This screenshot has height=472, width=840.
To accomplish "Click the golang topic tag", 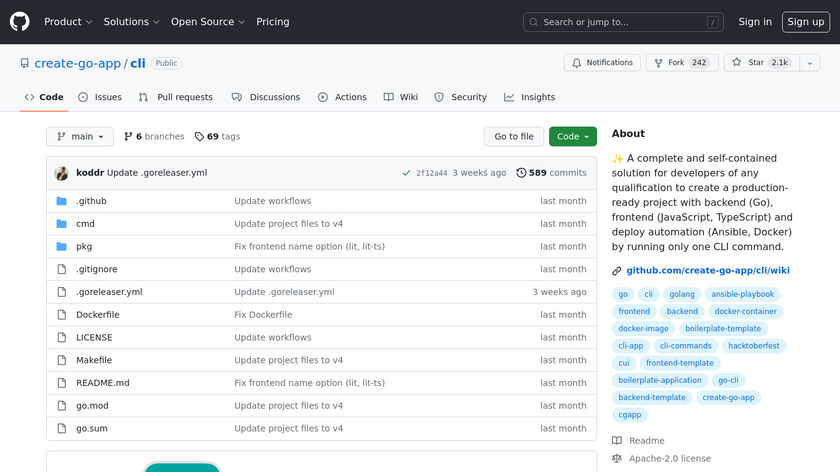I will [x=681, y=294].
